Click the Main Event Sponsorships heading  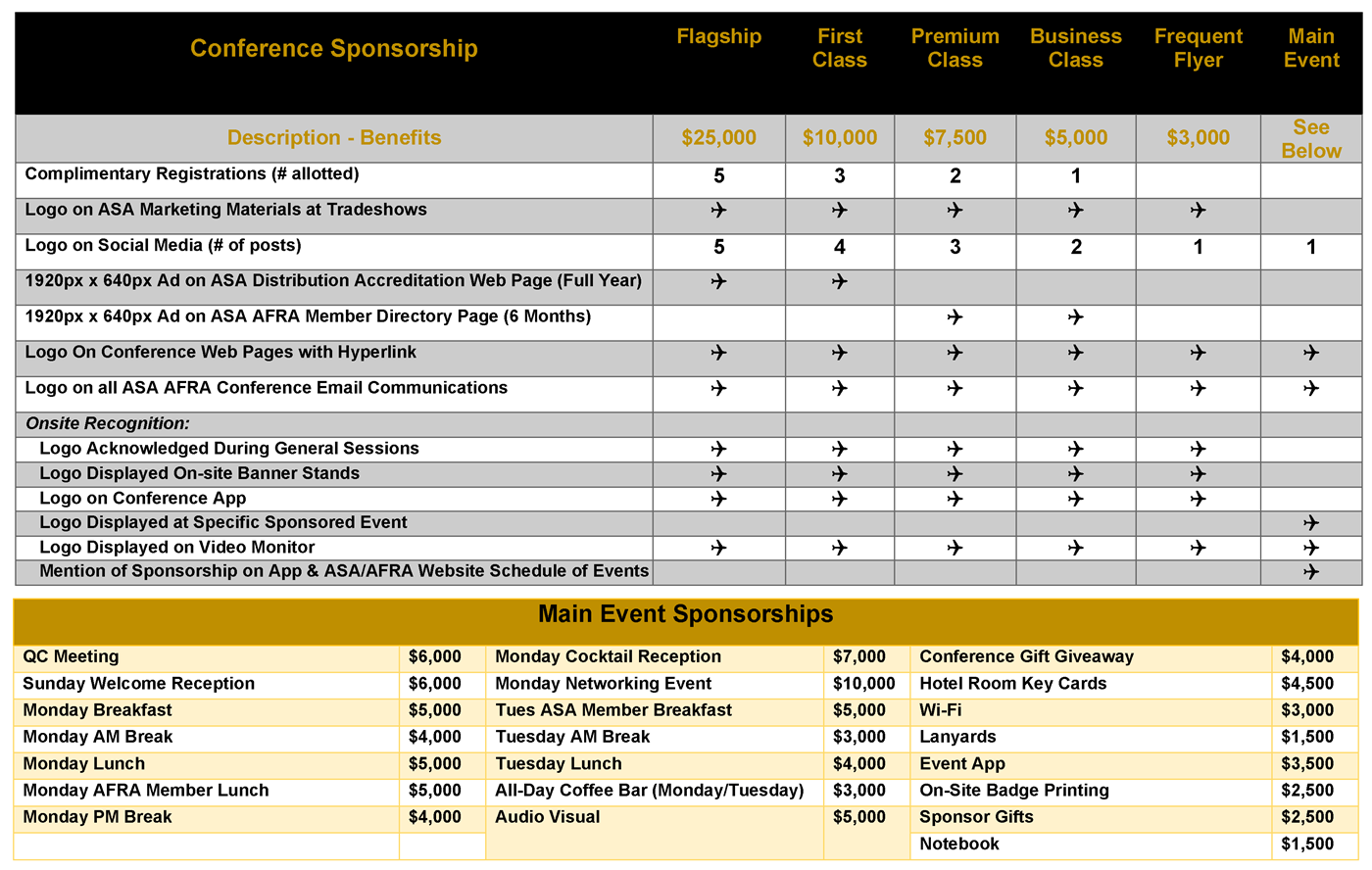(685, 614)
